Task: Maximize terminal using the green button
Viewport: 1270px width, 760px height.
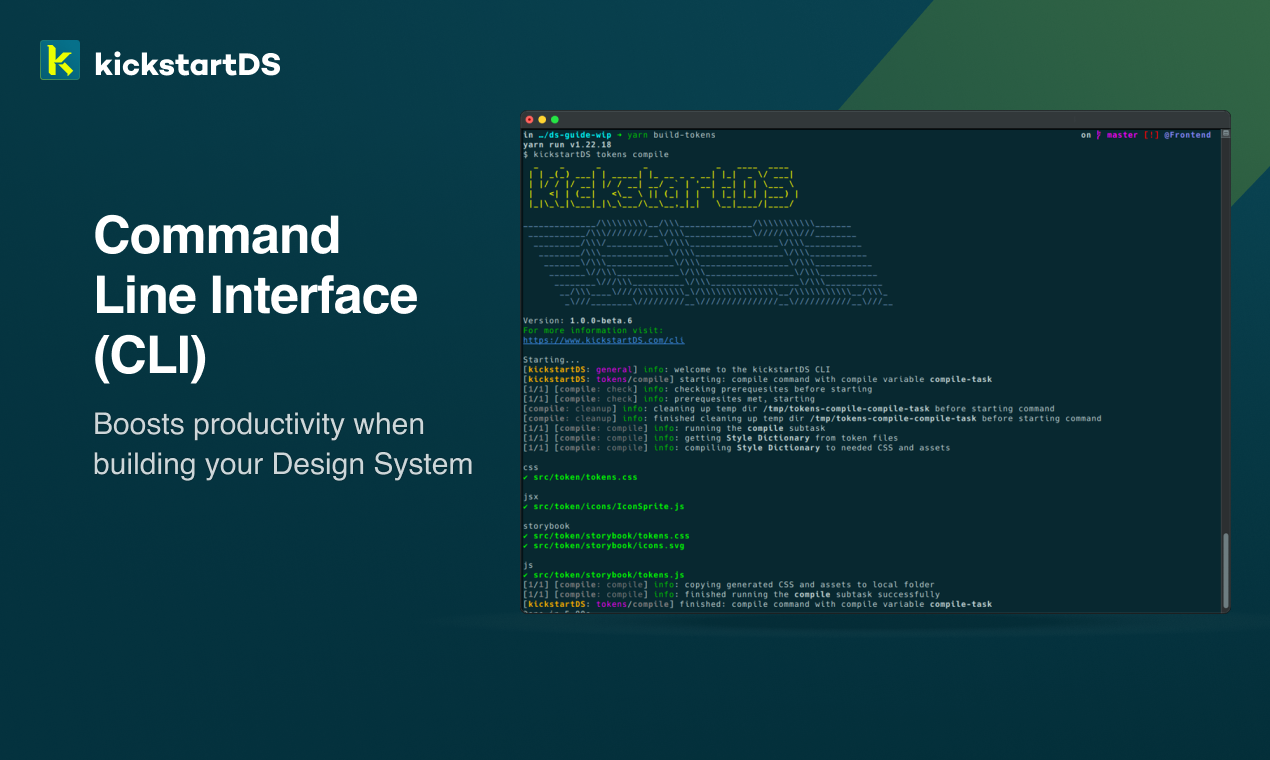Action: coord(554,120)
